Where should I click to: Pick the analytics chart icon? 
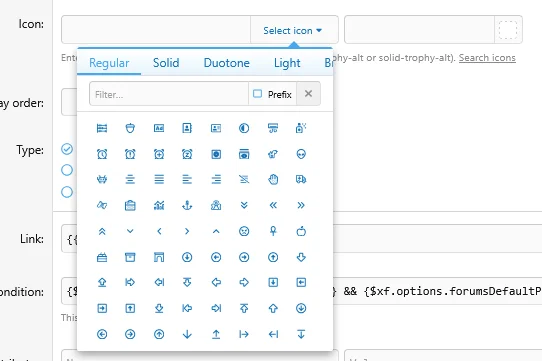(159, 205)
